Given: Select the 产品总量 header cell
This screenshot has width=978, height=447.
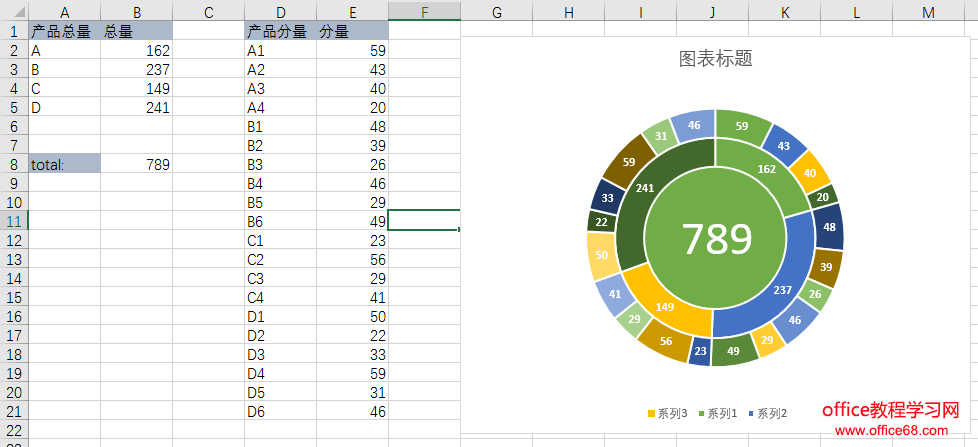Looking at the screenshot, I should click(x=64, y=31).
